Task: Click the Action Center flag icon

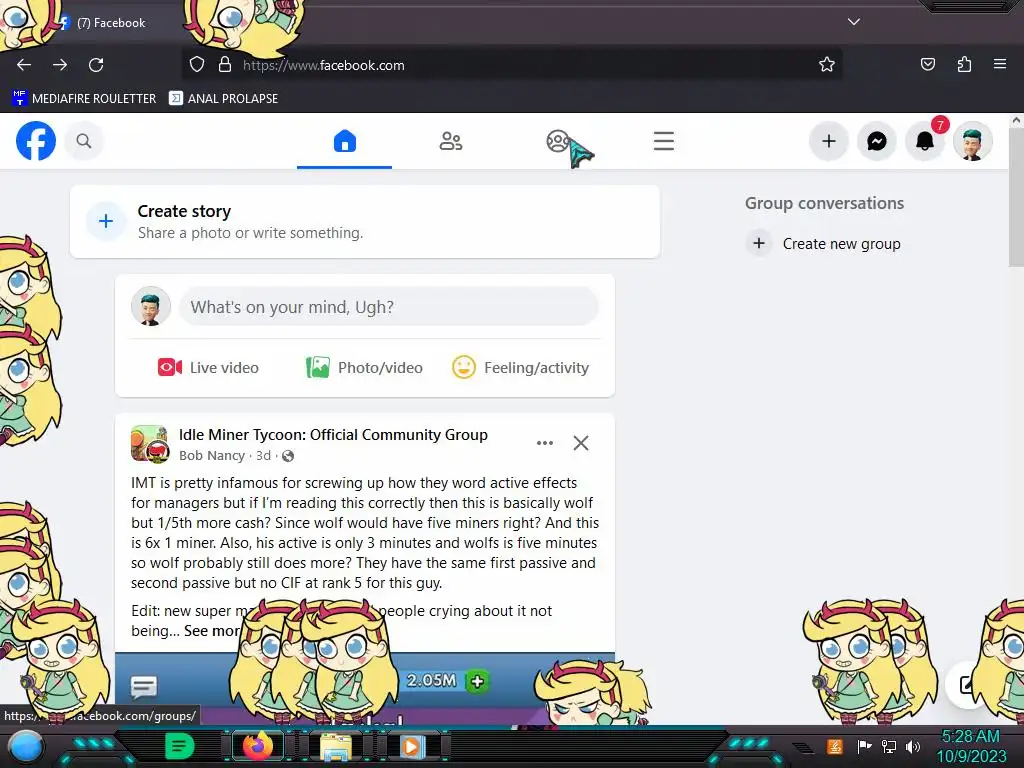Action: click(865, 746)
